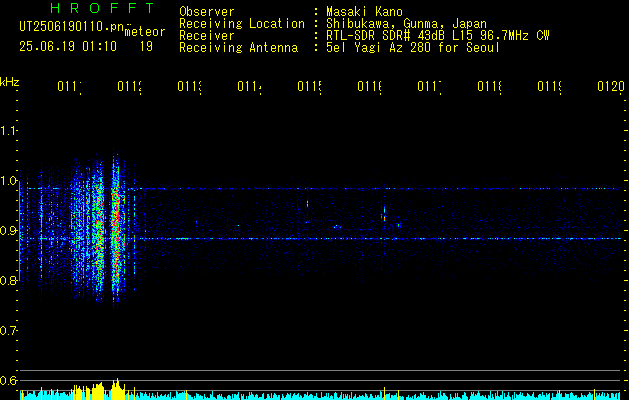Click the yellow power peak in level graph

(117, 389)
